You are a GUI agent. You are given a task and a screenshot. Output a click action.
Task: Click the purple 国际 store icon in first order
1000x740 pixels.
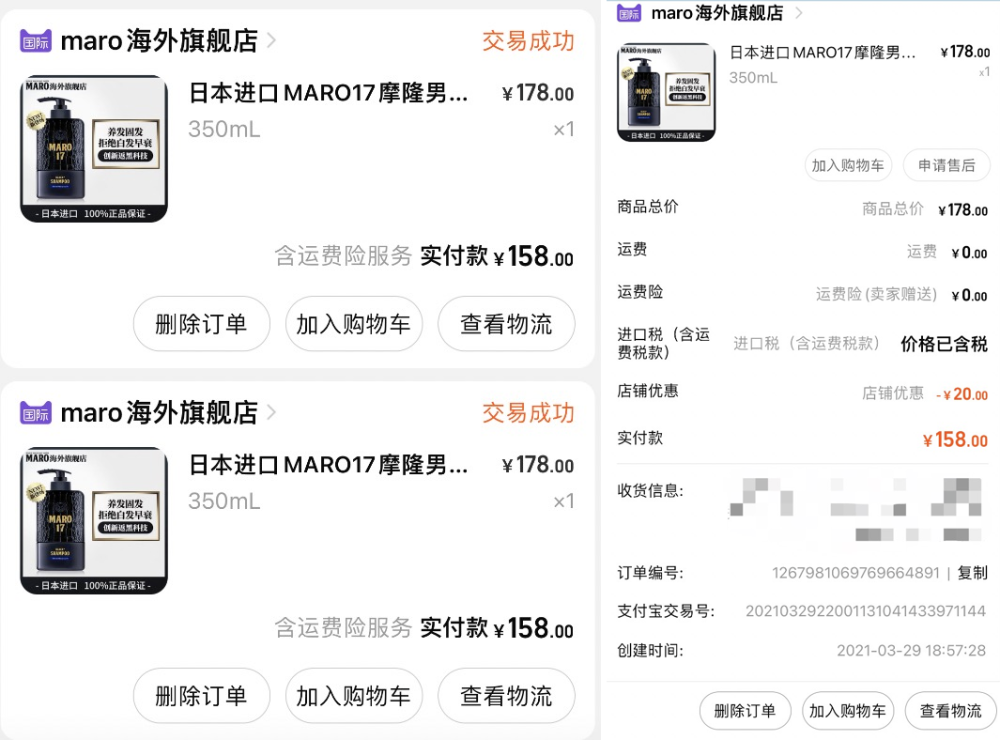click(36, 41)
